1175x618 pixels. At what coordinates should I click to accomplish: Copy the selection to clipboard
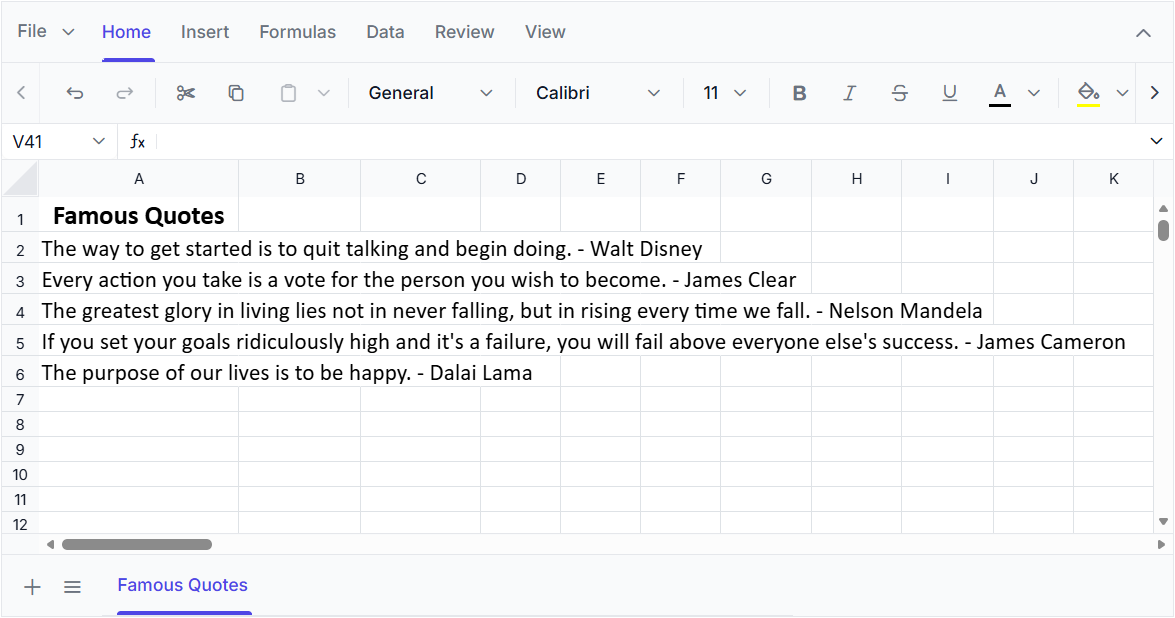[236, 93]
